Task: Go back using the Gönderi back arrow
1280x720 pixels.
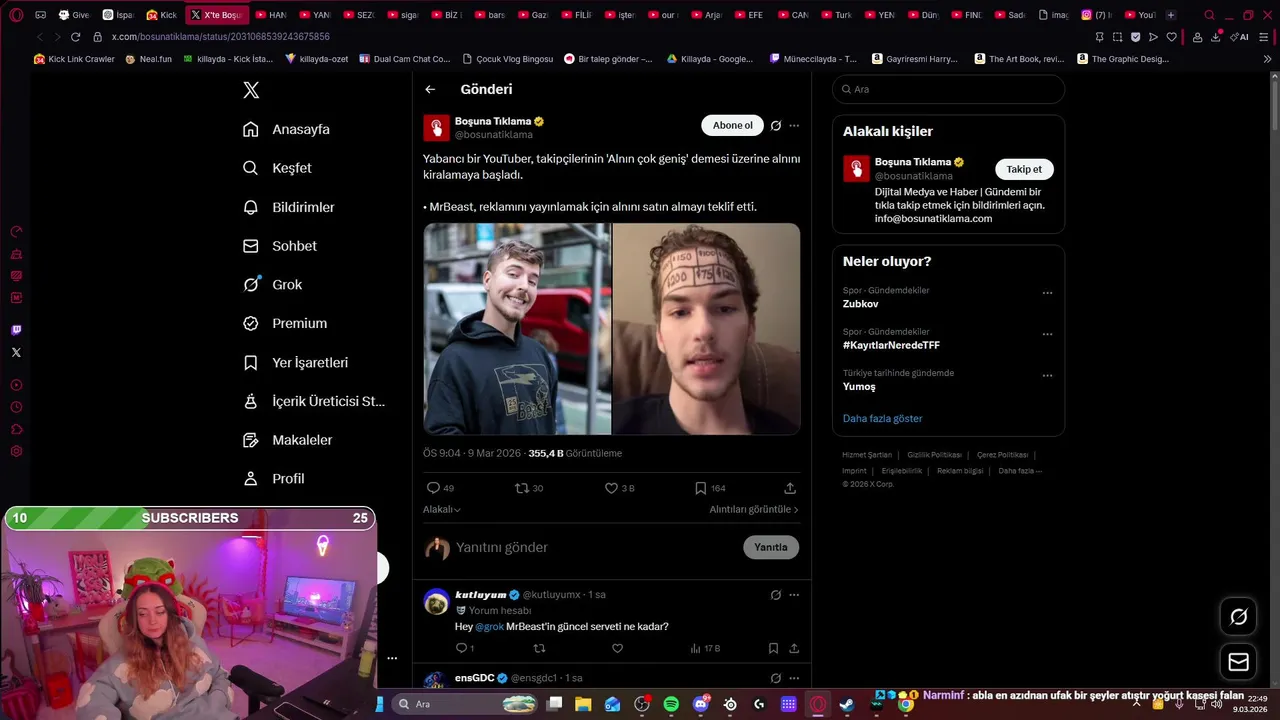Action: (430, 89)
